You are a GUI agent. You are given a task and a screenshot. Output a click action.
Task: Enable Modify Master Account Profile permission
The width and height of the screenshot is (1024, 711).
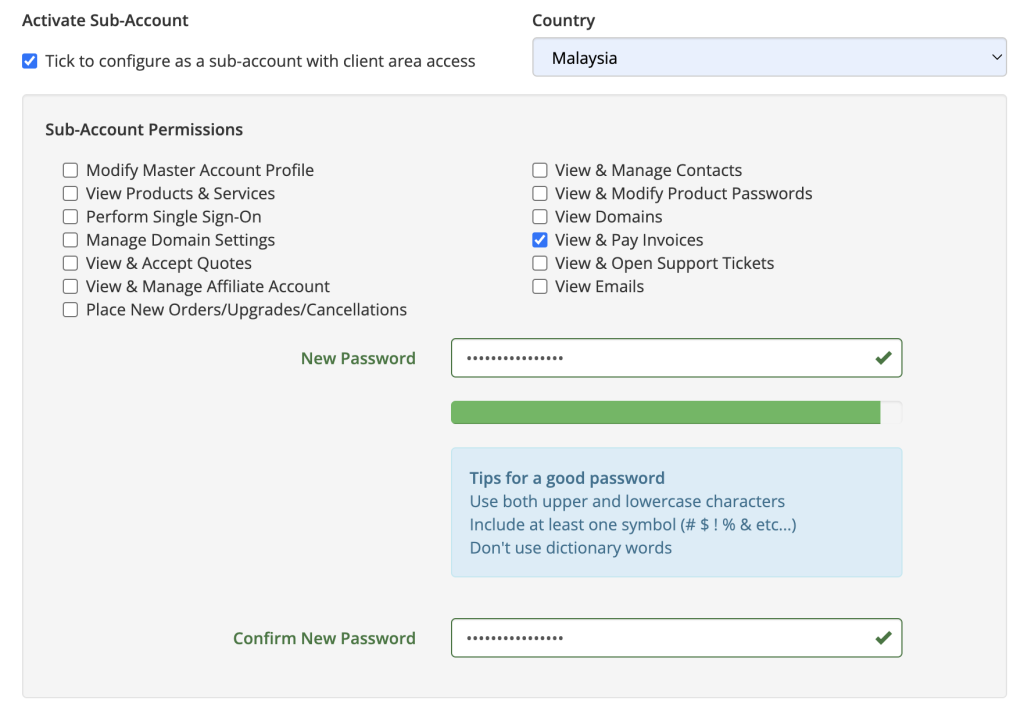tap(71, 170)
